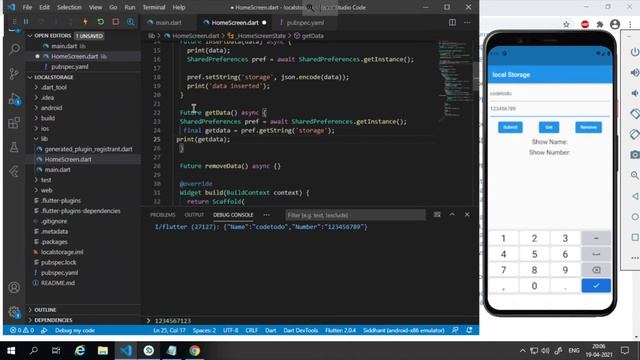Open the Source Control view
640x360 pixels.
click(14, 74)
